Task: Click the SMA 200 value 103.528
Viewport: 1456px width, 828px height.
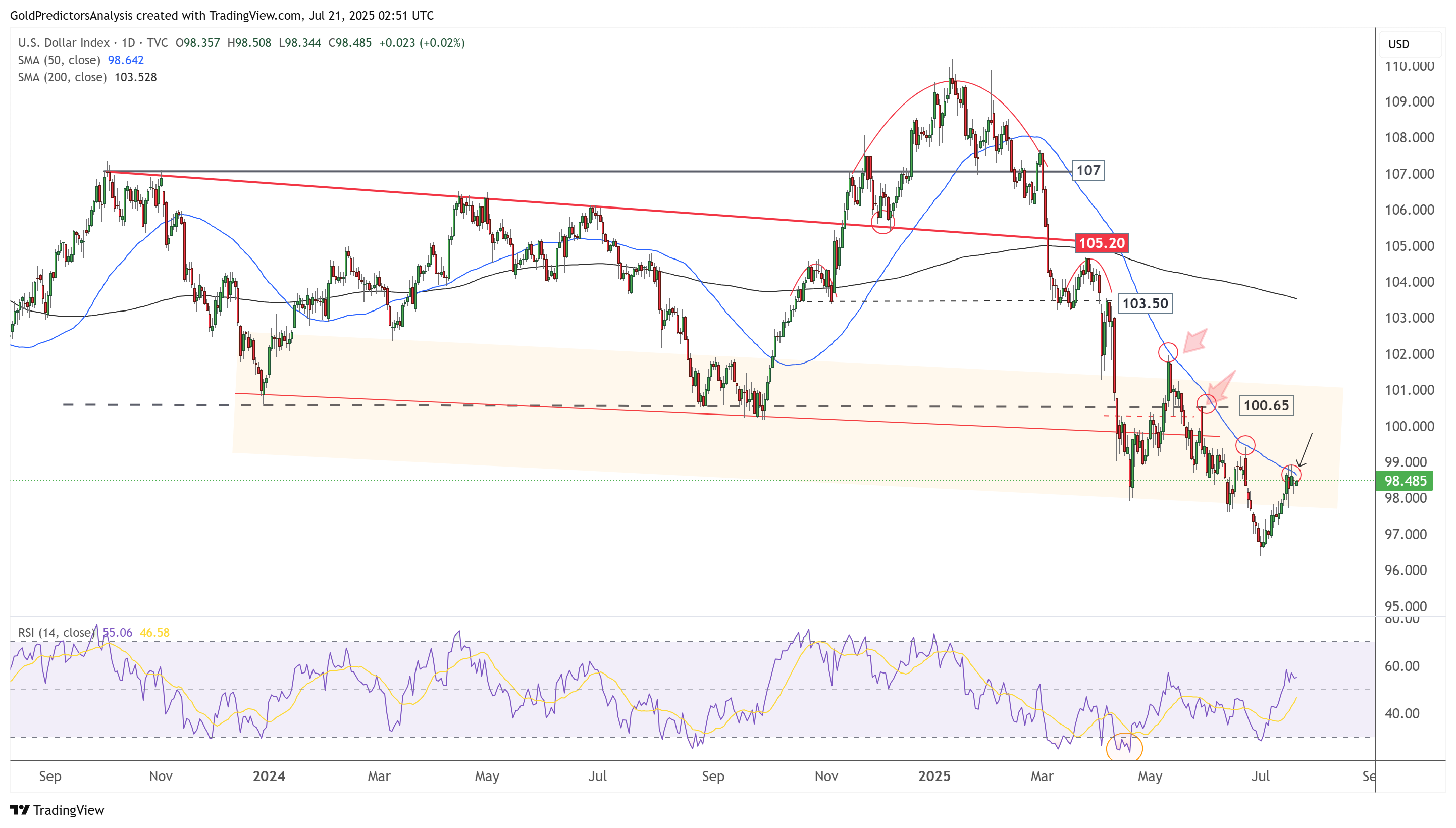Action: pos(135,77)
